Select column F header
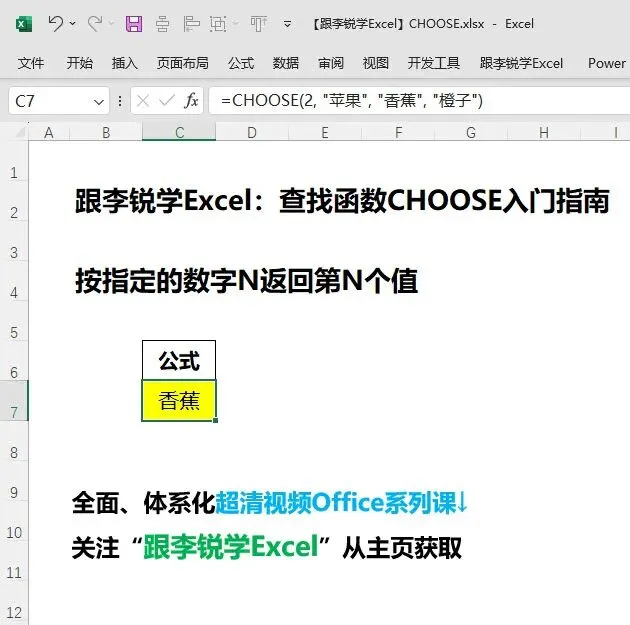This screenshot has width=630, height=625. point(398,133)
